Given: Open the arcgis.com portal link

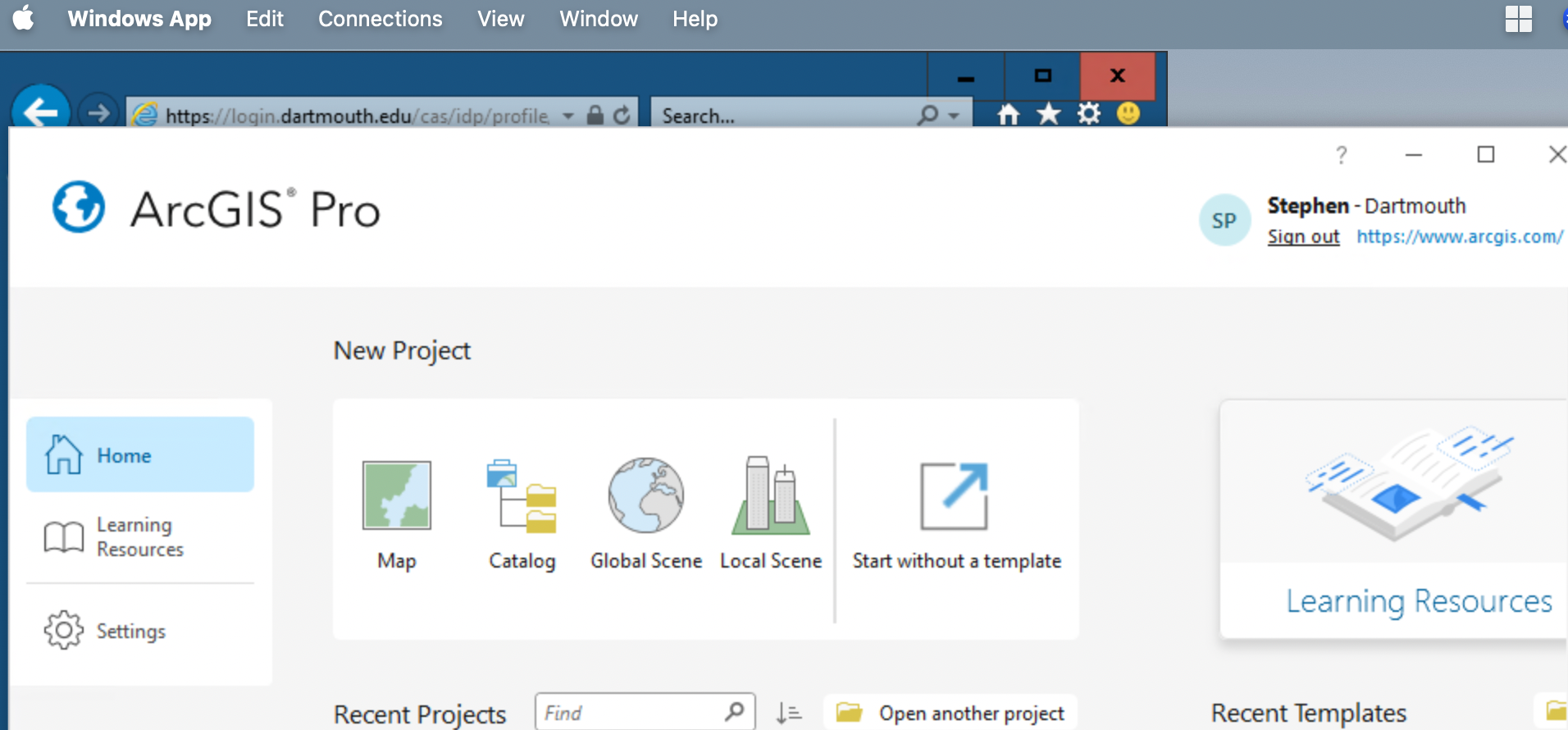Looking at the screenshot, I should tap(1460, 236).
